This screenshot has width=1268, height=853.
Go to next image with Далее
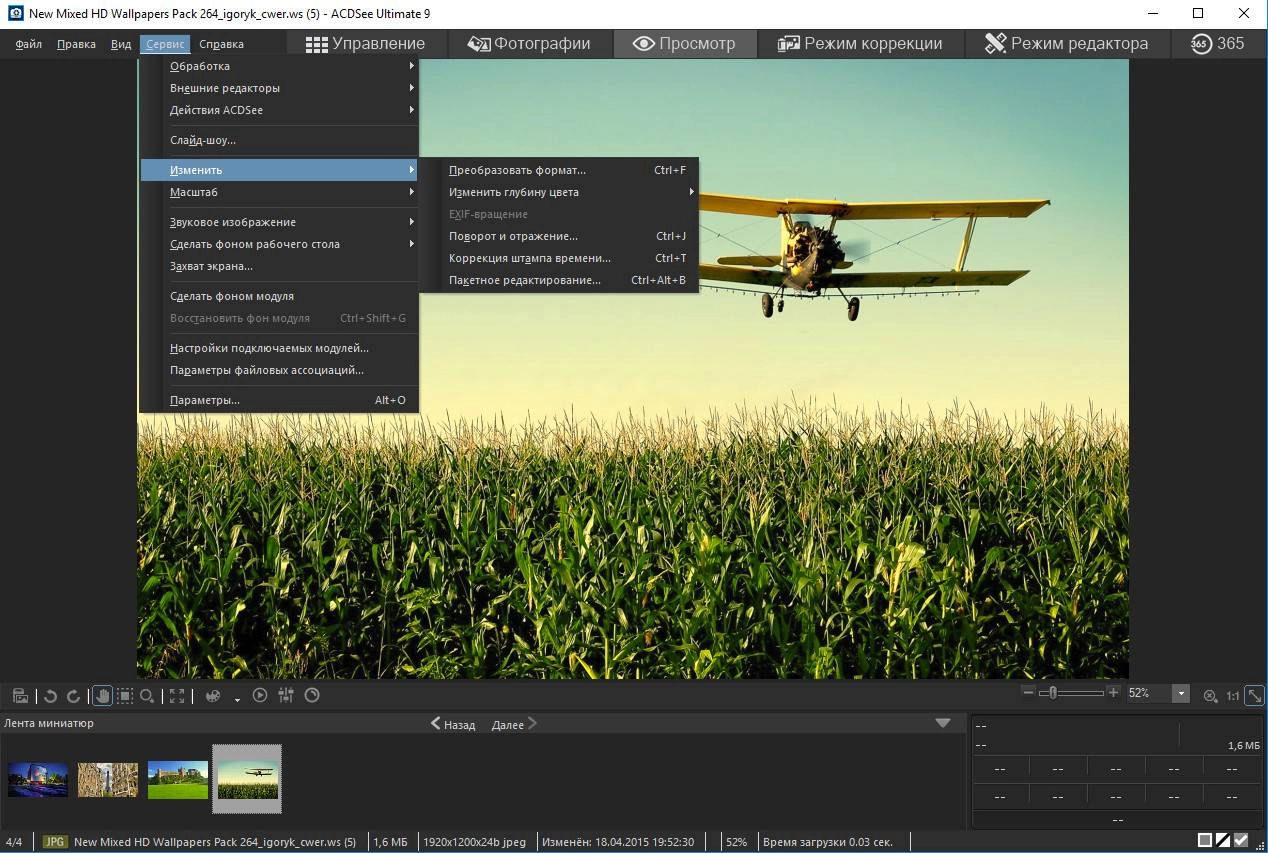[x=514, y=724]
